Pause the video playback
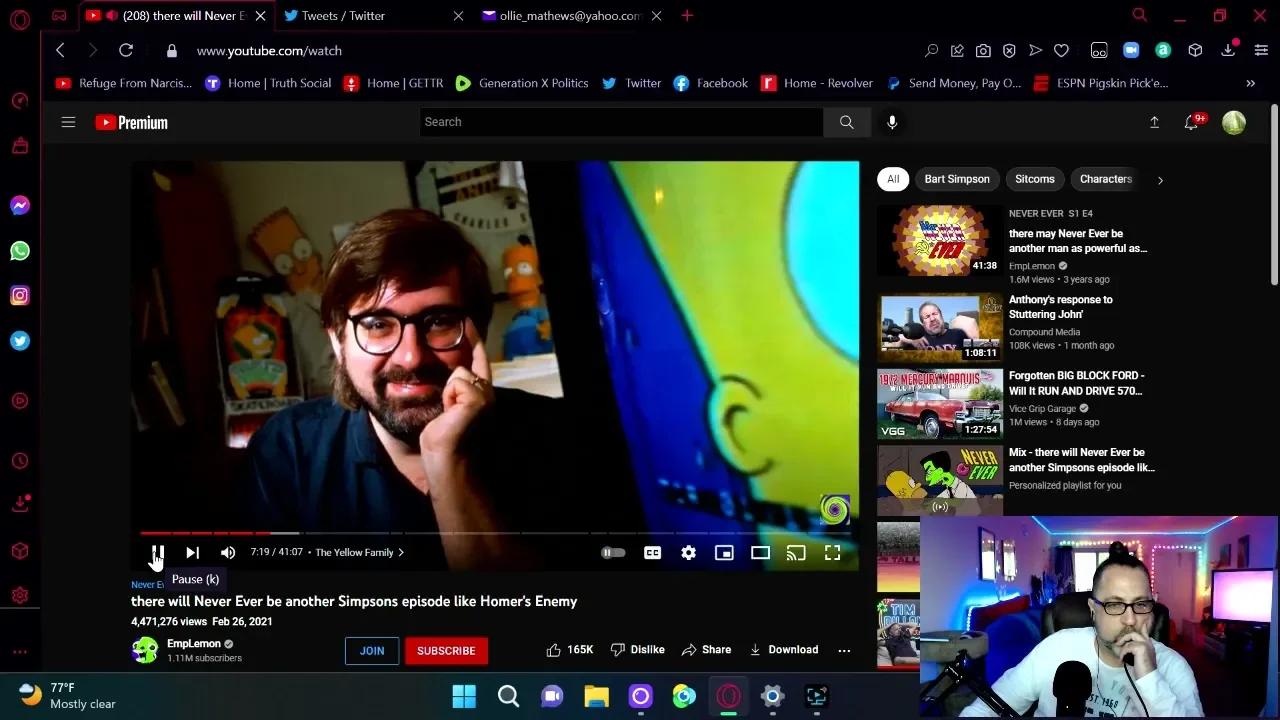This screenshot has width=1280, height=720. pos(157,552)
